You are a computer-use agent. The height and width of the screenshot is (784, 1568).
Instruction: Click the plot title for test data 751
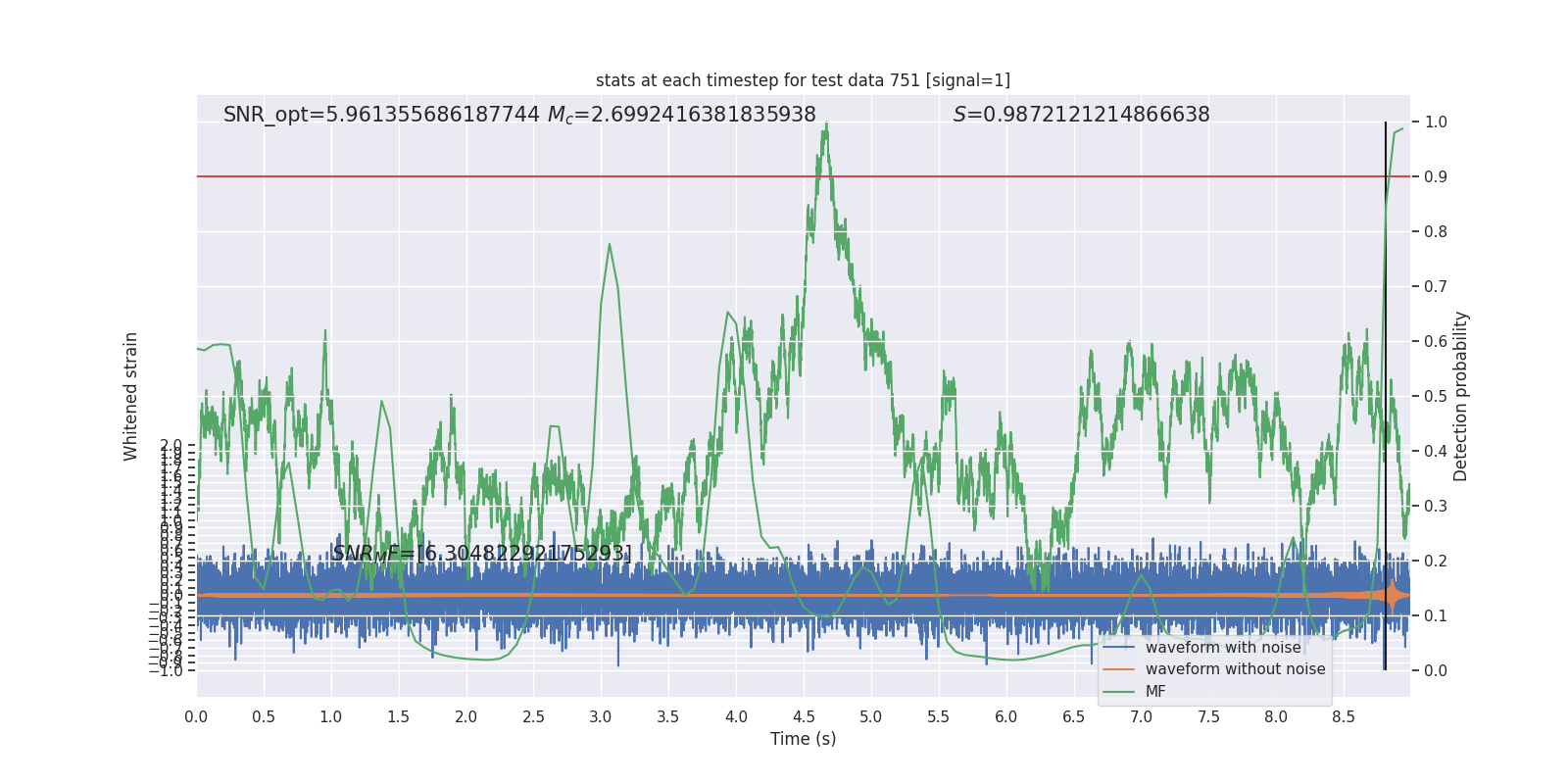click(803, 80)
